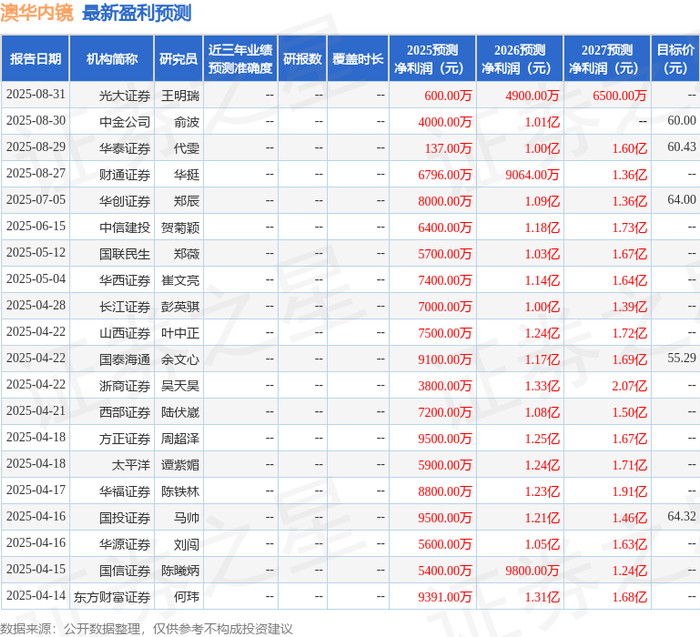Image resolution: width=700 pixels, height=637 pixels.
Task: Click date 2025-05-12
Action: 36,253
